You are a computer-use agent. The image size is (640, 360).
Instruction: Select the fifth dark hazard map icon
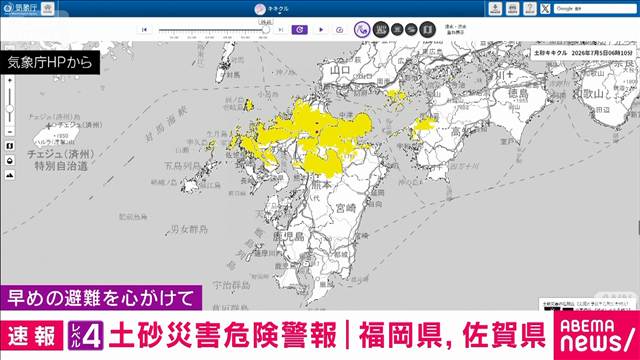[427, 29]
